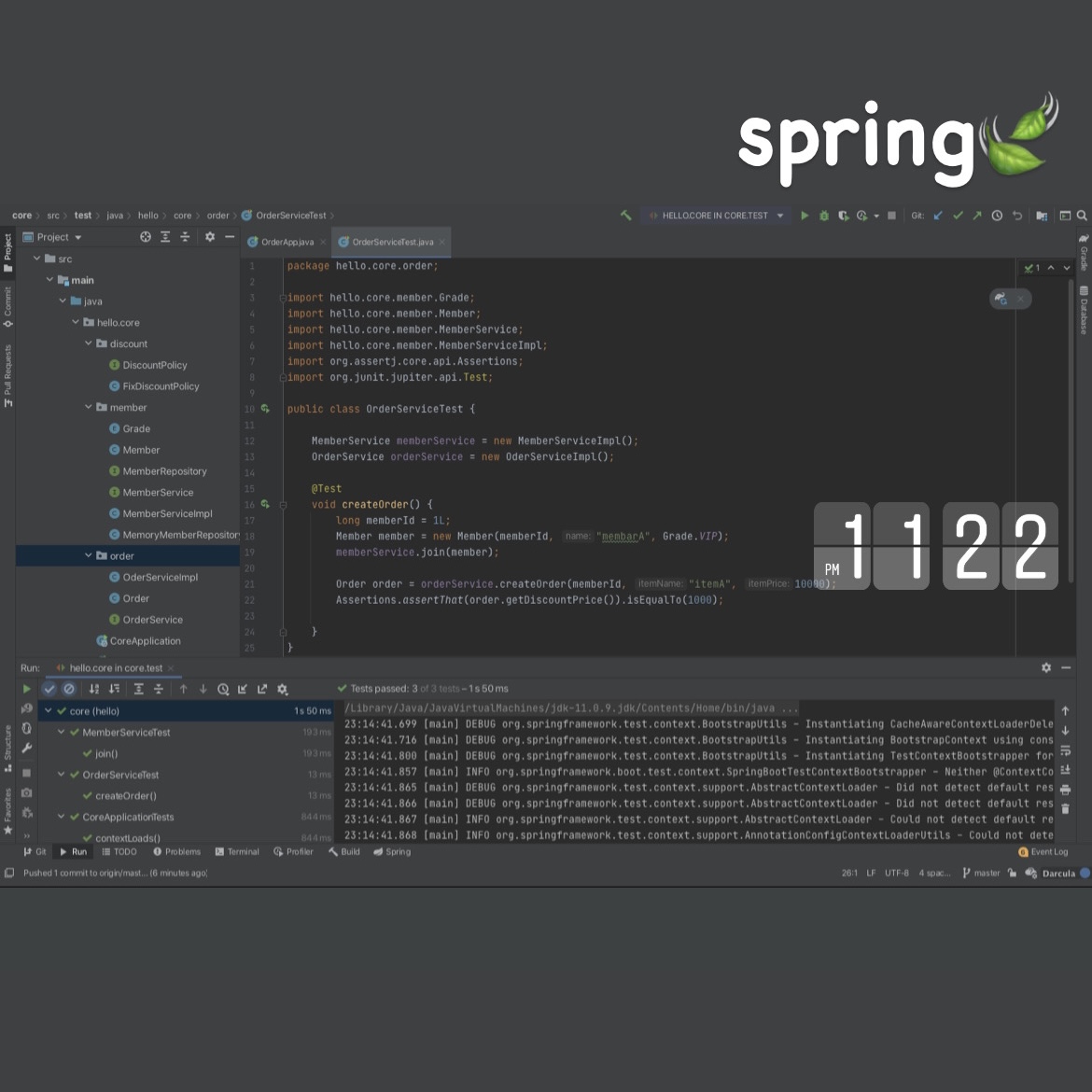
Task: Hide the Project panel with minus icon
Action: 229,237
